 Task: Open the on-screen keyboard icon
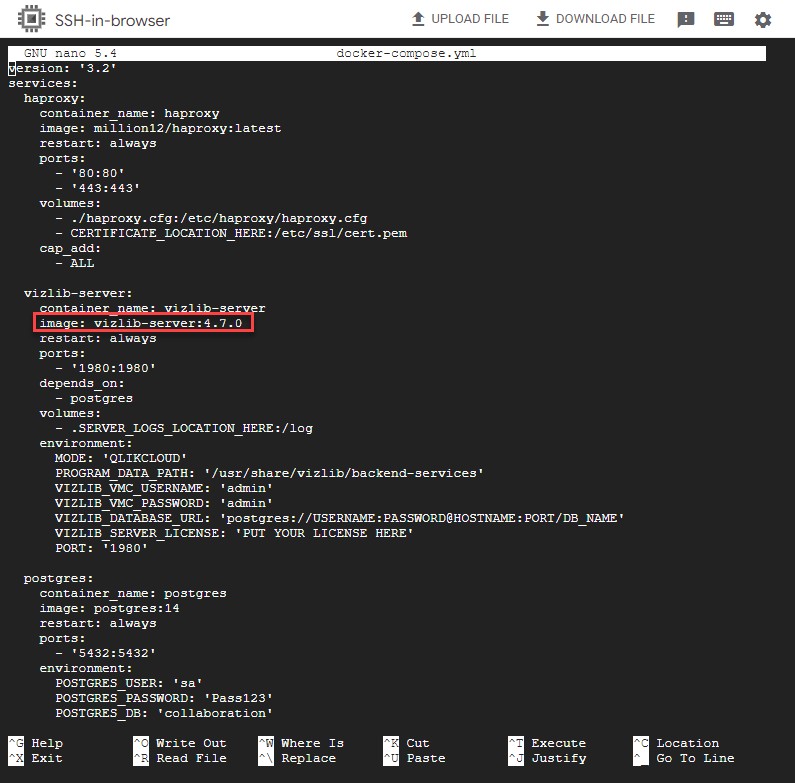724,19
